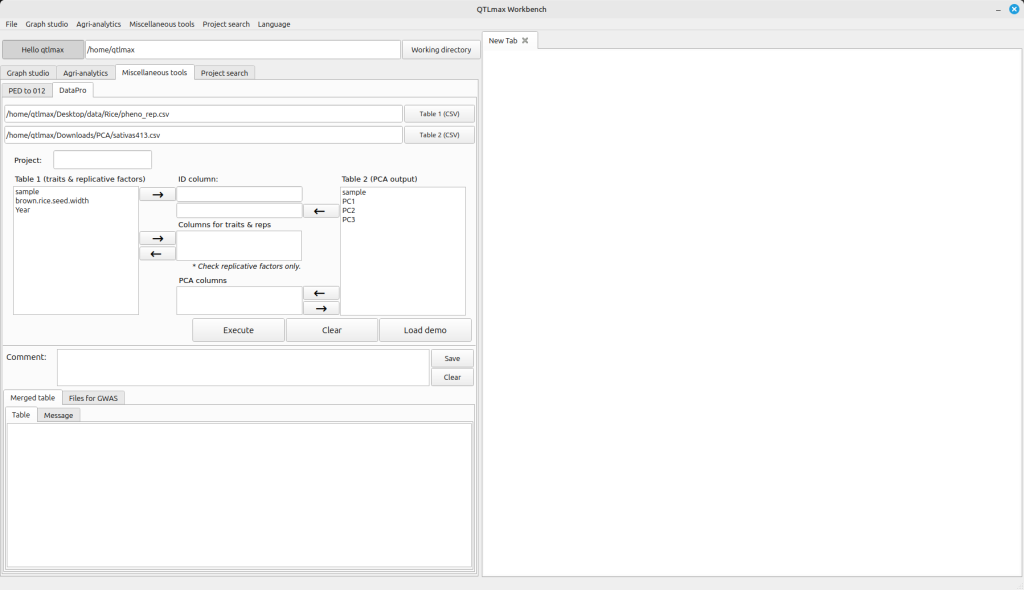Remove PCA column using right arrow button
The image size is (1024, 590).
pos(320,308)
